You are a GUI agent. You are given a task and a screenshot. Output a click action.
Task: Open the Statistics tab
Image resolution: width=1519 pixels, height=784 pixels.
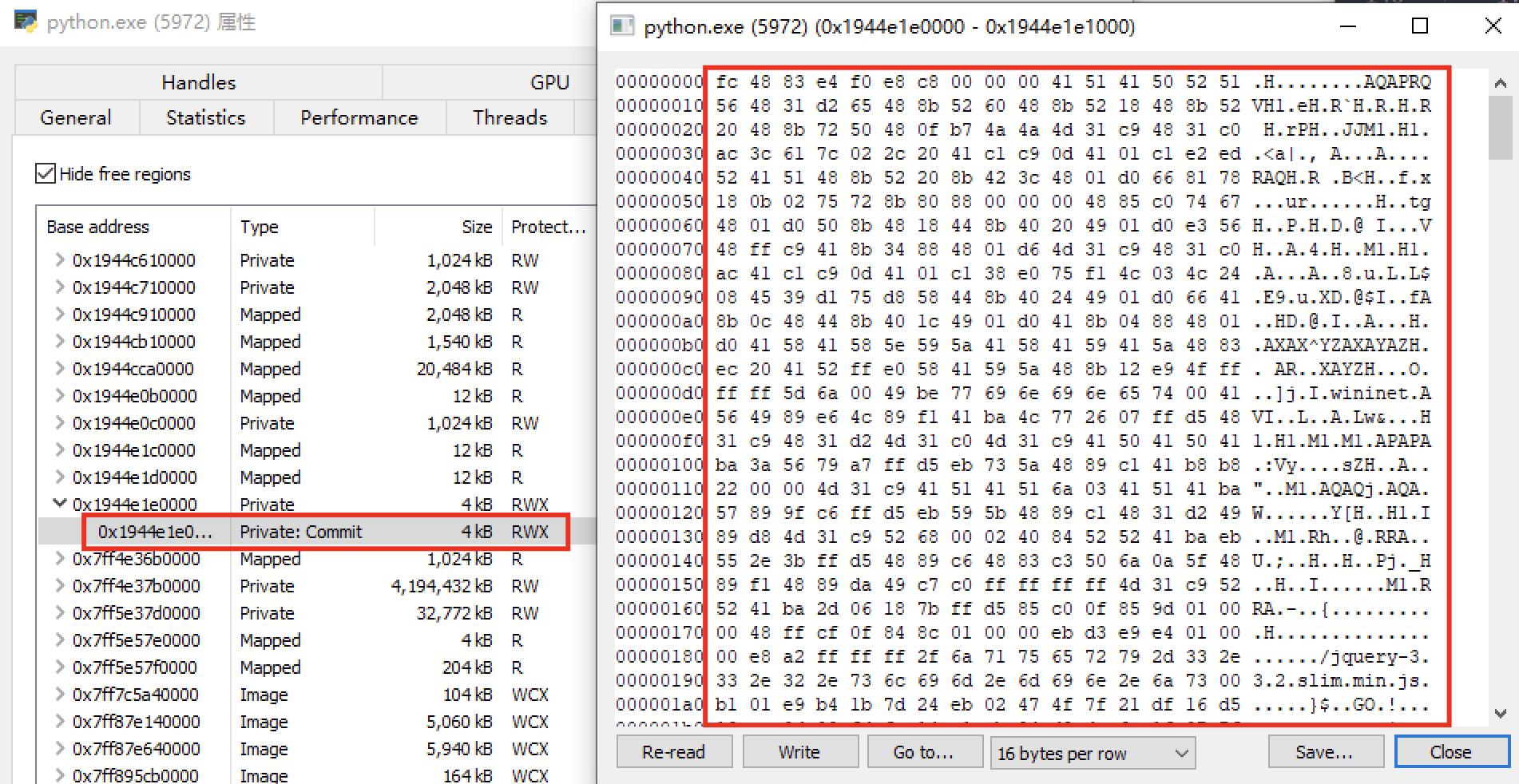(205, 117)
